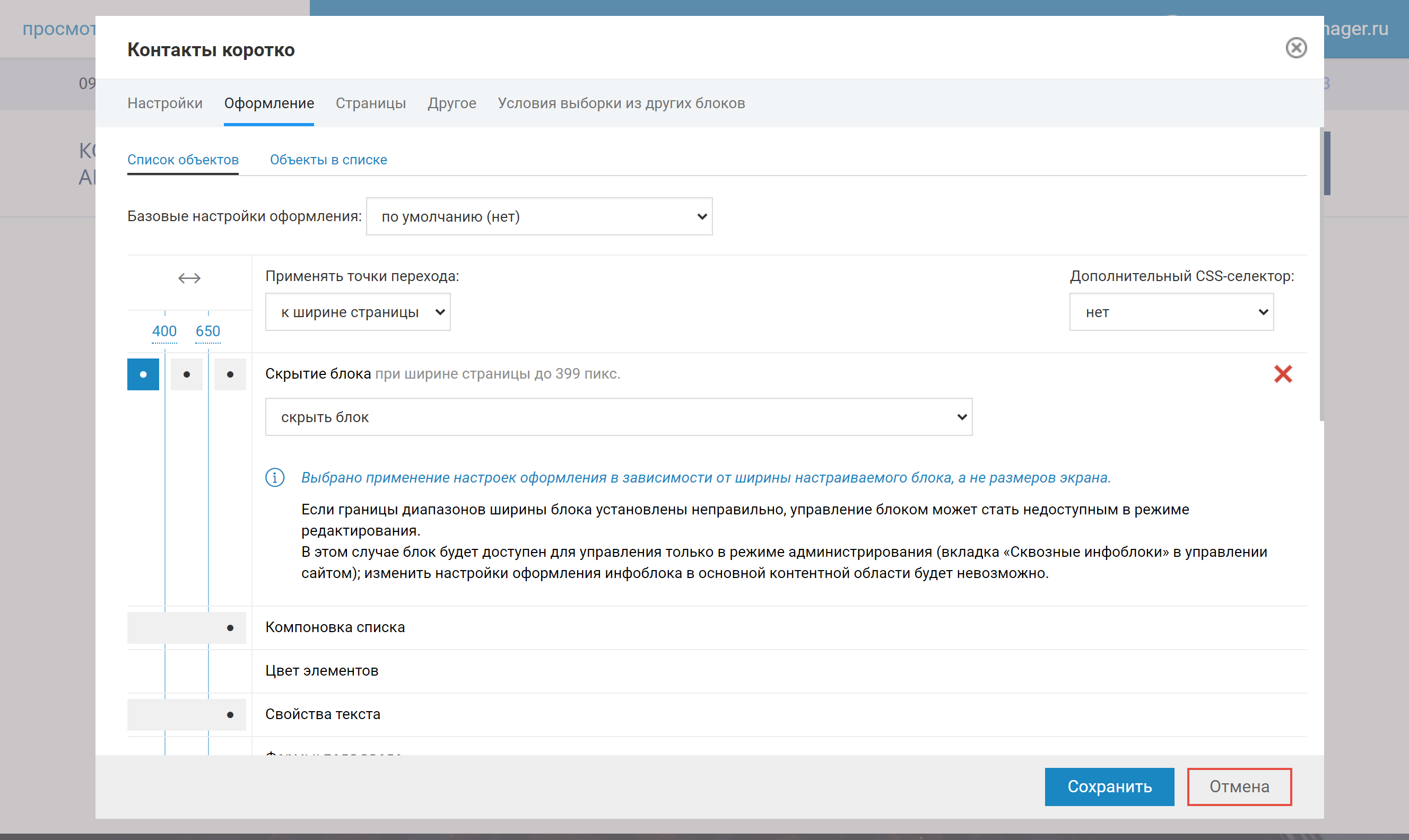Click the red X delete icon
1409x840 pixels.
[1282, 373]
